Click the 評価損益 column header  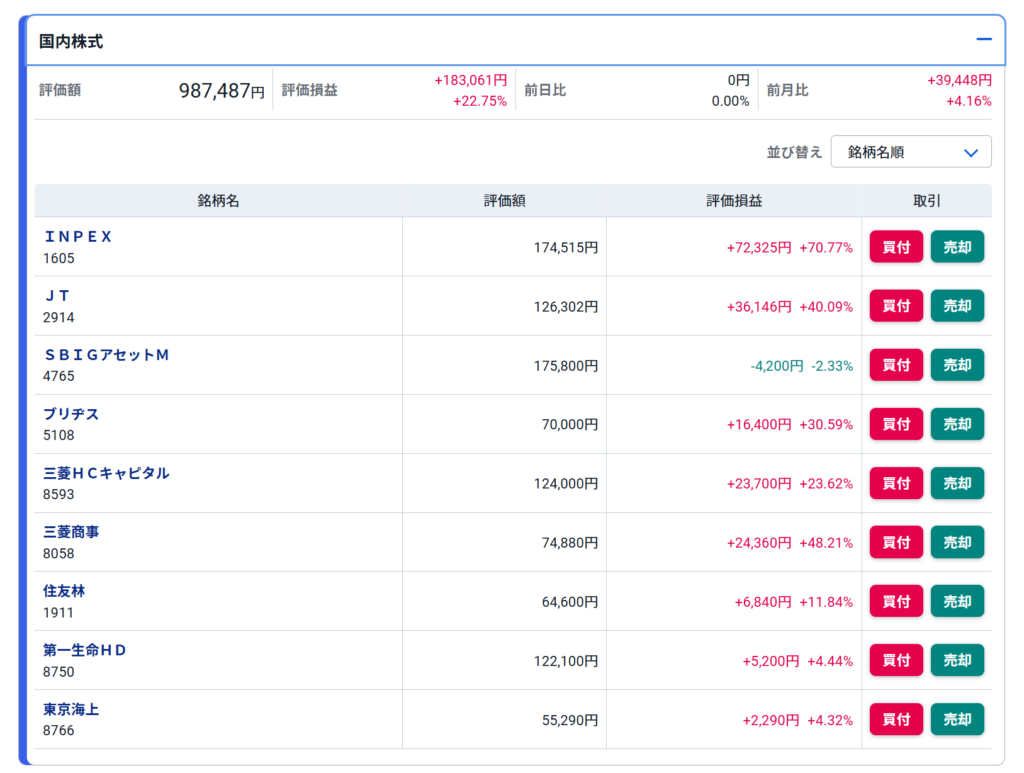coord(733,201)
